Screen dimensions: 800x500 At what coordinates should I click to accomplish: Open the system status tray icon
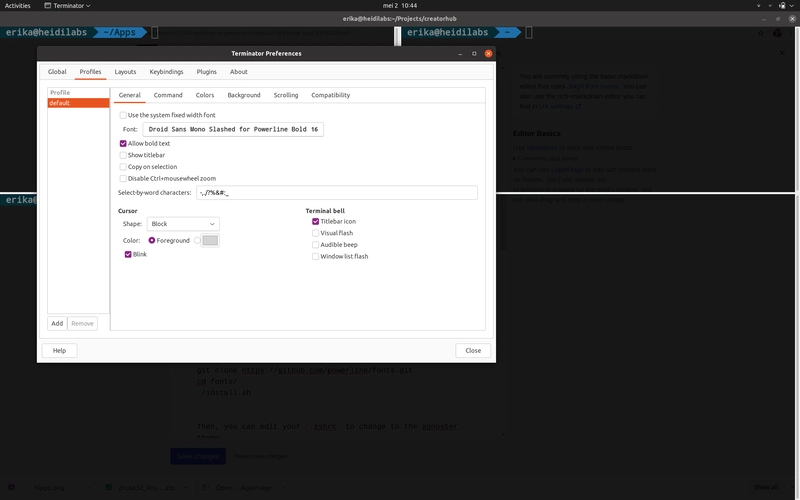[782, 6]
